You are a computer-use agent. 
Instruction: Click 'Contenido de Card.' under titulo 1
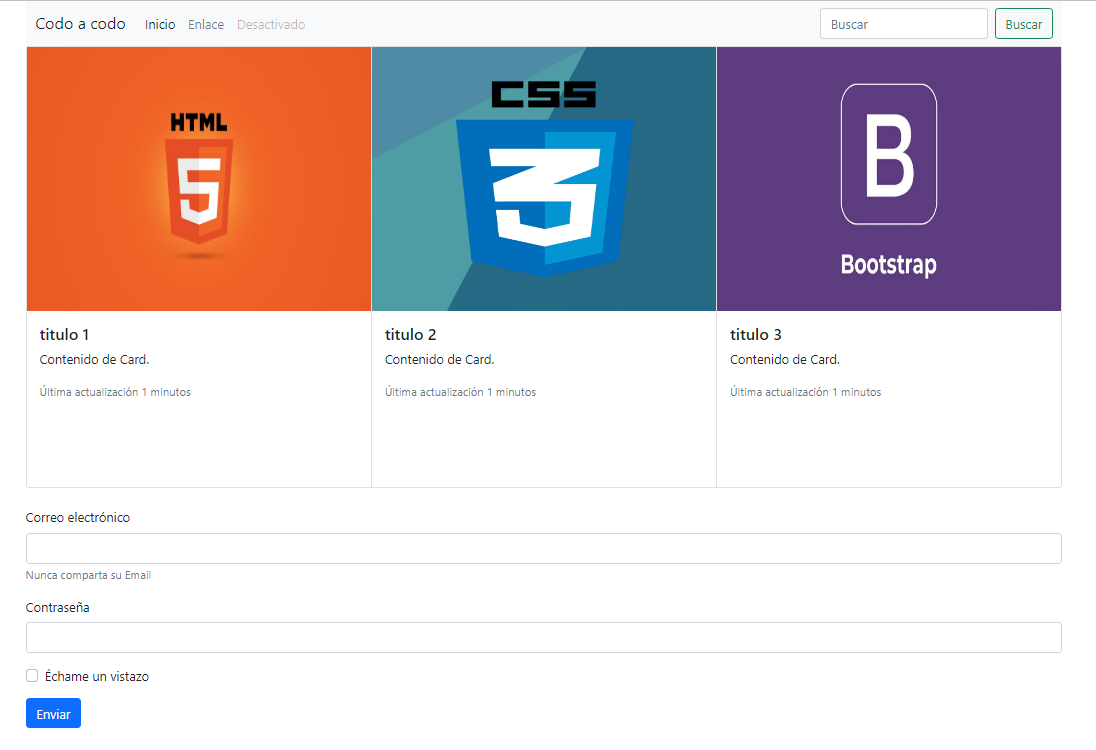94,359
